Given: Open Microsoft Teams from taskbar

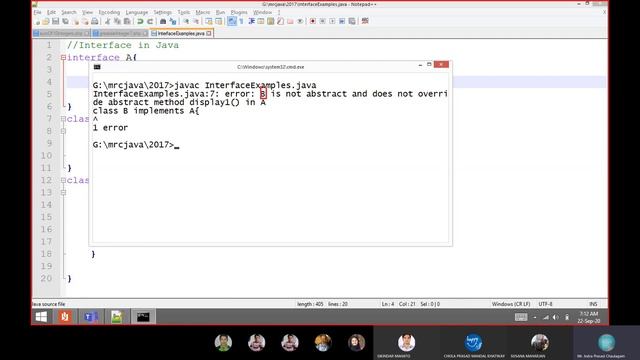Looking at the screenshot, I should click(x=91, y=317).
